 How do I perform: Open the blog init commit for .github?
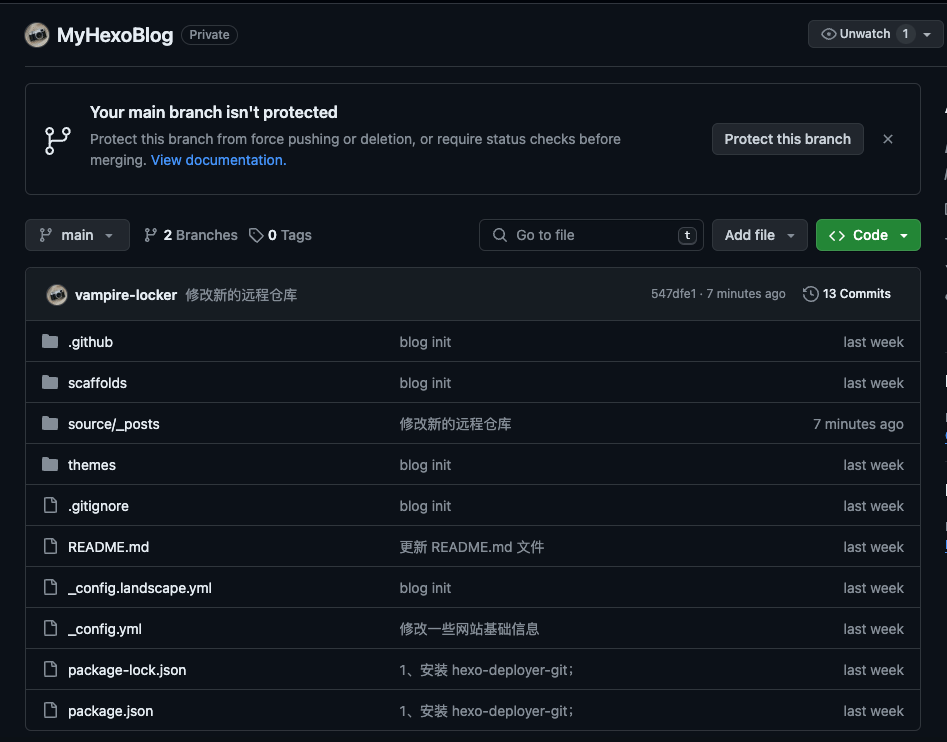(x=425, y=342)
